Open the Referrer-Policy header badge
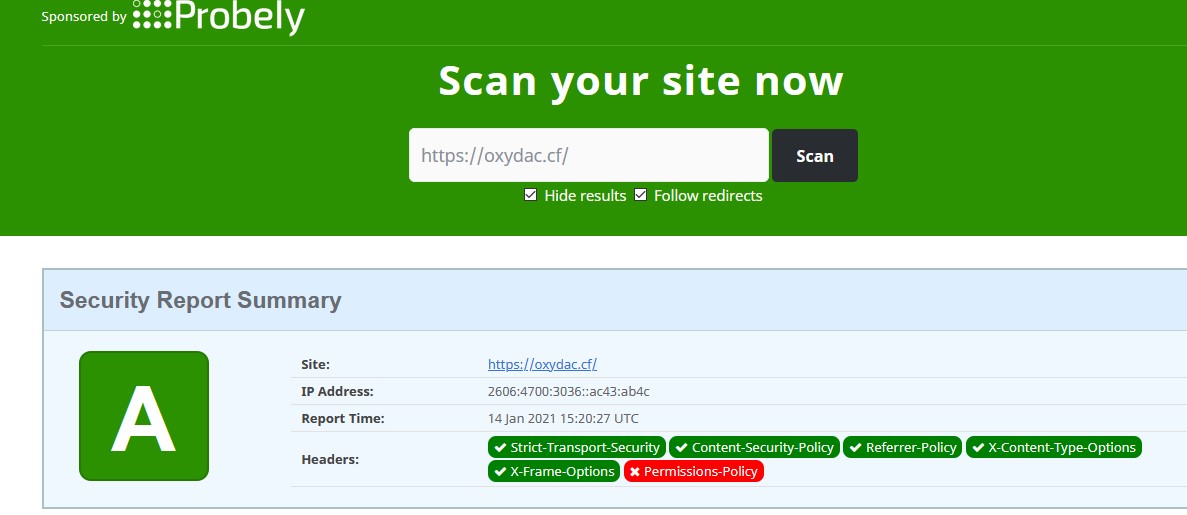Viewport: 1187px width, 515px height. (x=903, y=447)
